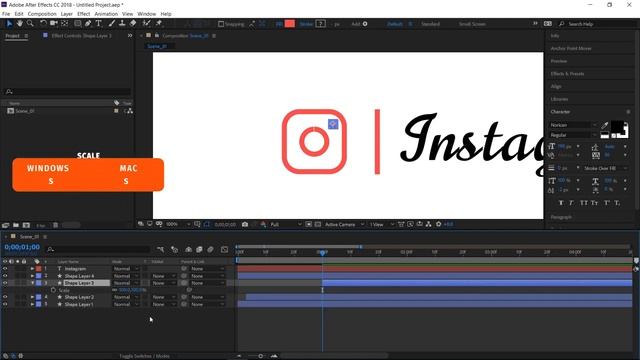Click the timeline layer search field
640x360 pixels.
point(98,249)
